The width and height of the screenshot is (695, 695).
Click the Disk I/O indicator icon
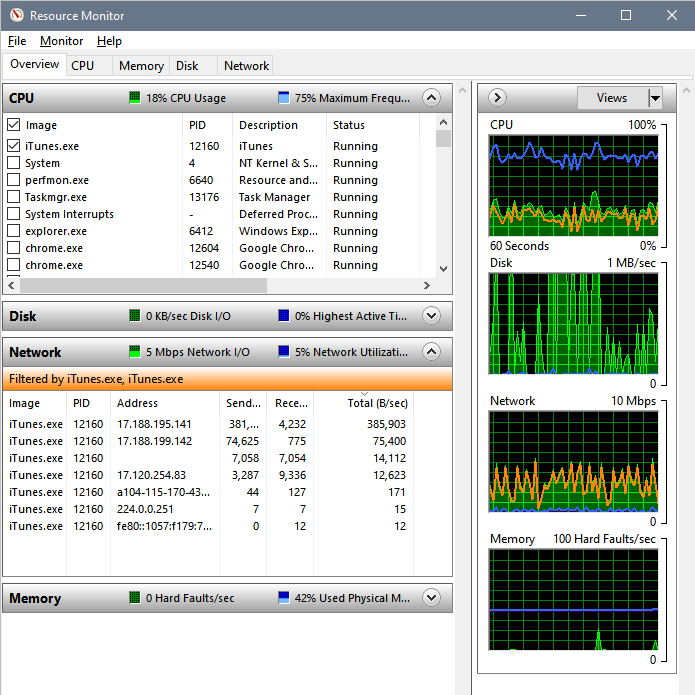click(135, 316)
